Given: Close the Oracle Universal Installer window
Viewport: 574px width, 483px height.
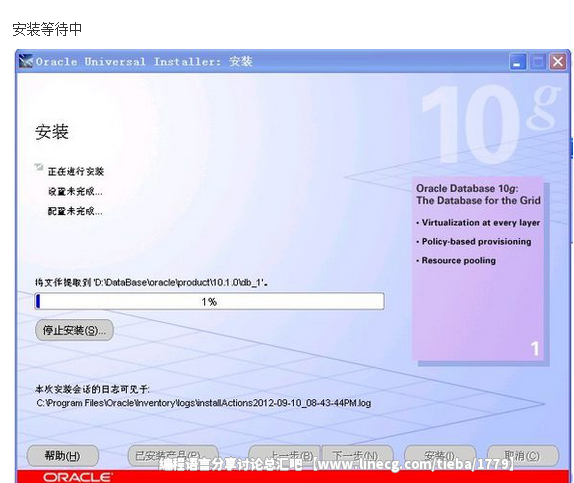Looking at the screenshot, I should click(x=558, y=62).
